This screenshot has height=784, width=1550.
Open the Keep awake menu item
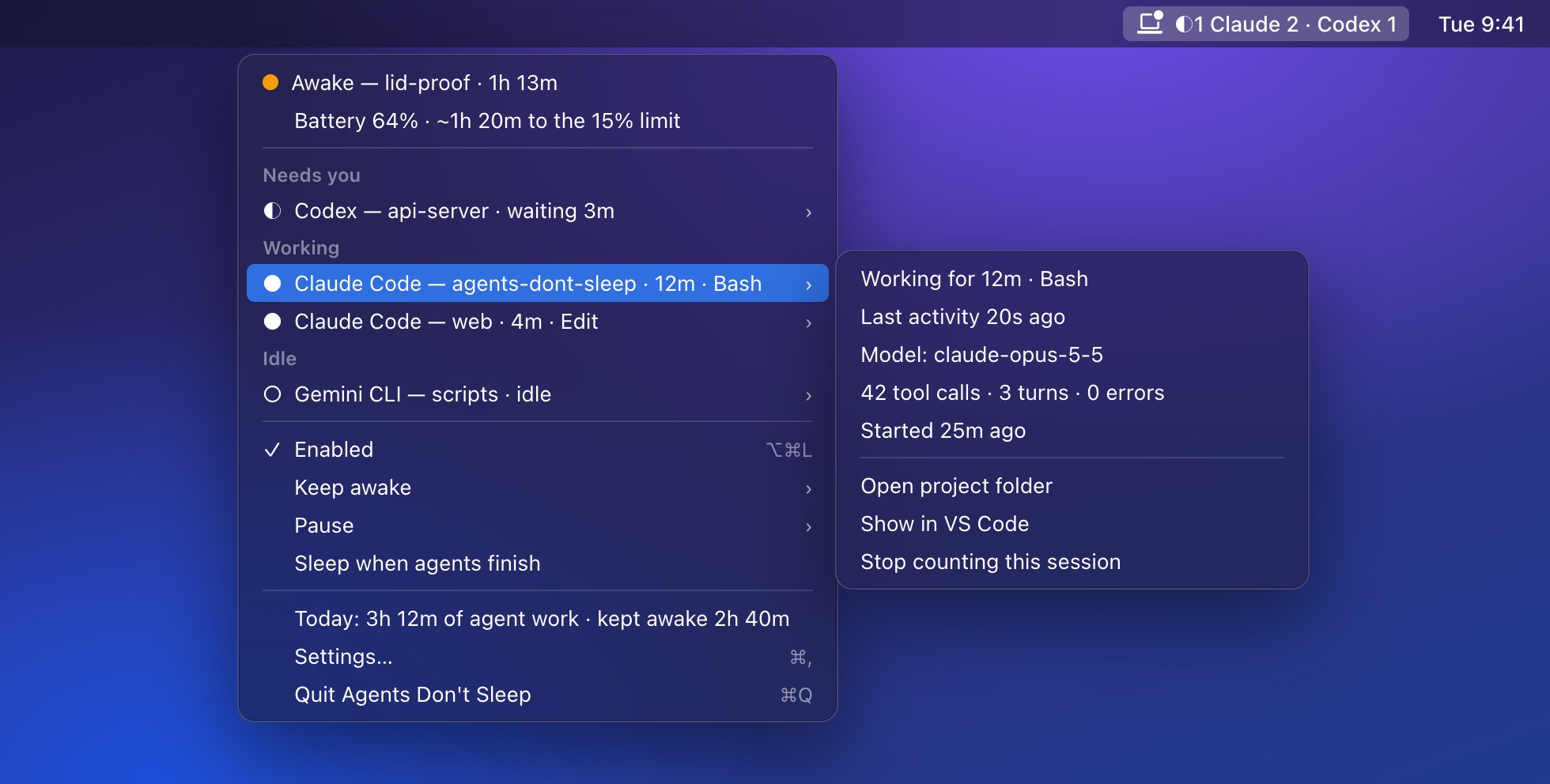pyautogui.click(x=538, y=488)
